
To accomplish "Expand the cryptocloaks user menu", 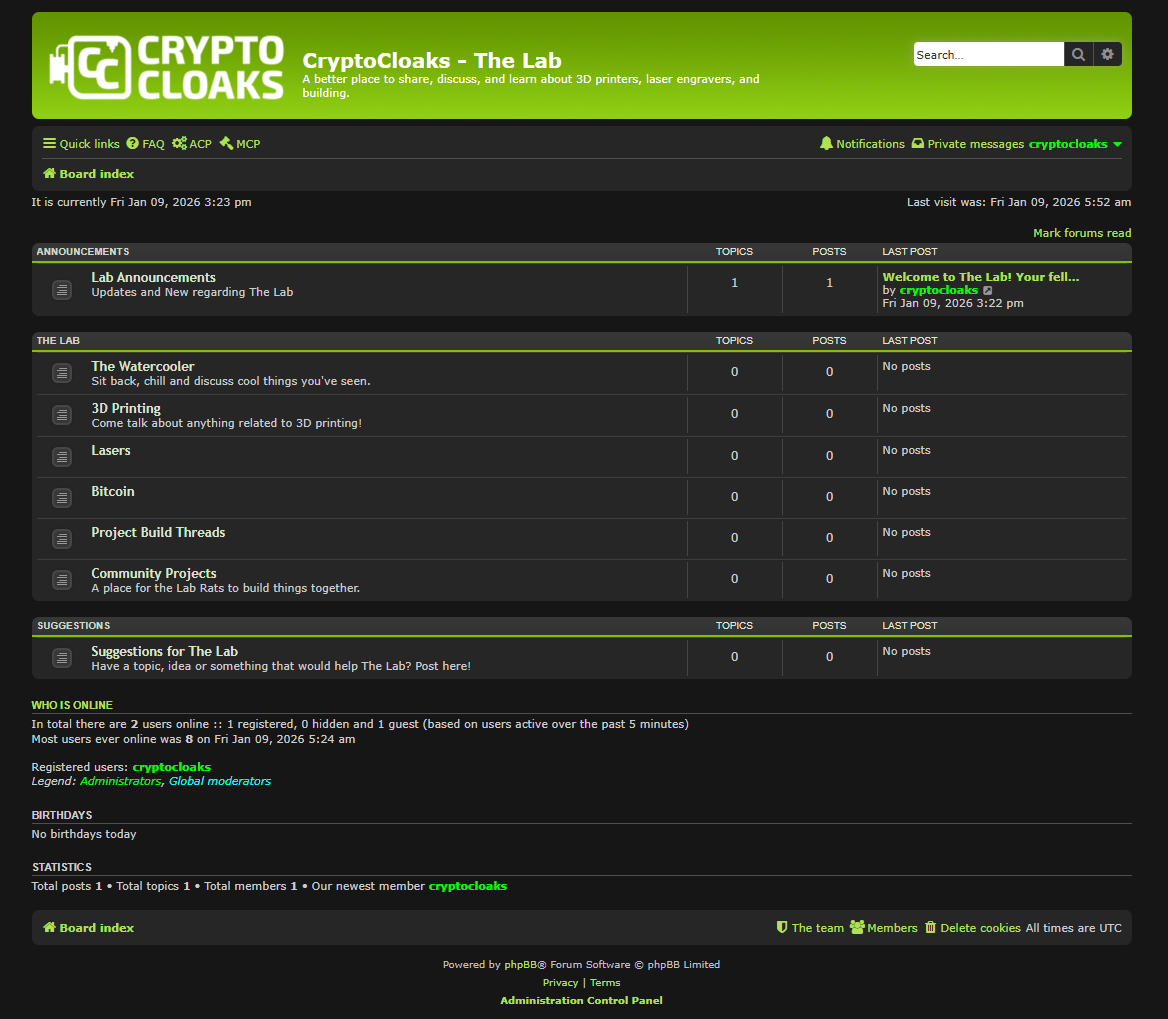I will [1075, 144].
